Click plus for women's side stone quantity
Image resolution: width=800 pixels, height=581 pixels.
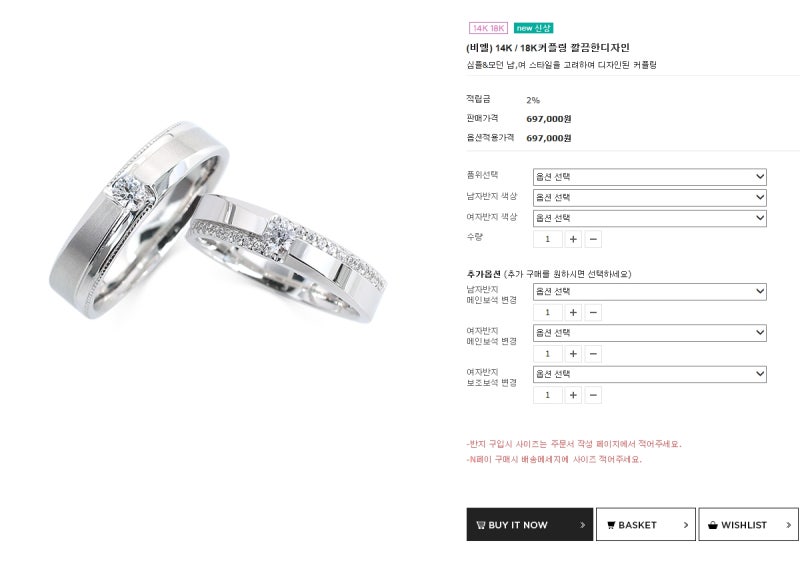coord(573,395)
